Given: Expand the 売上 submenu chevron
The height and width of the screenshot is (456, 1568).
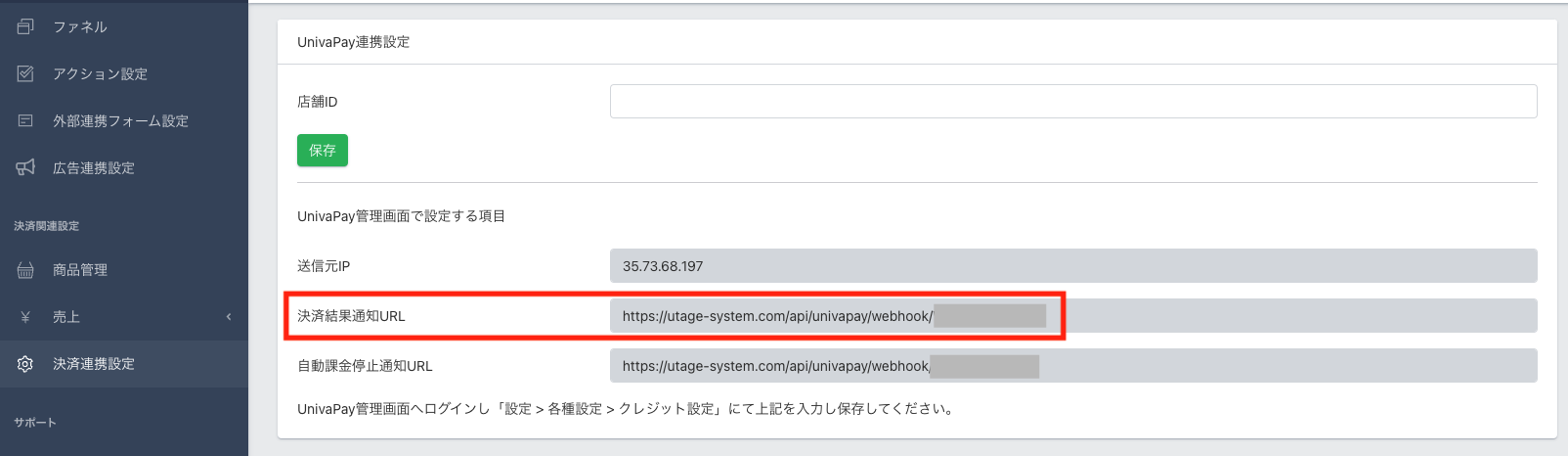Looking at the screenshot, I should [229, 317].
